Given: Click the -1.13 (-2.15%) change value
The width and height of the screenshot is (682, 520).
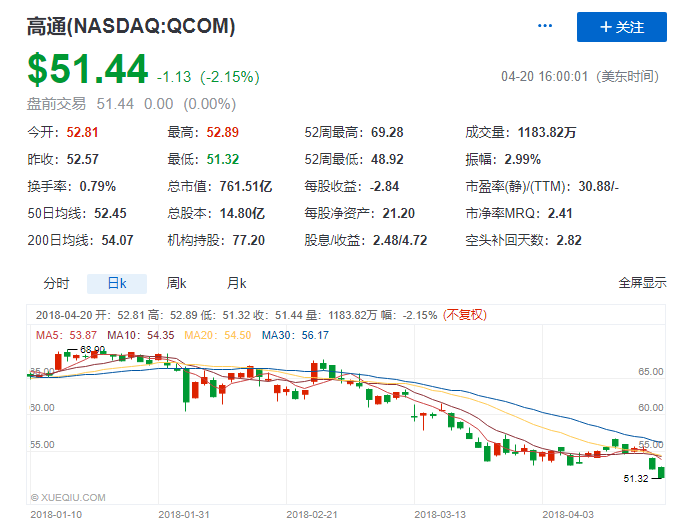Looking at the screenshot, I should pos(208,77).
